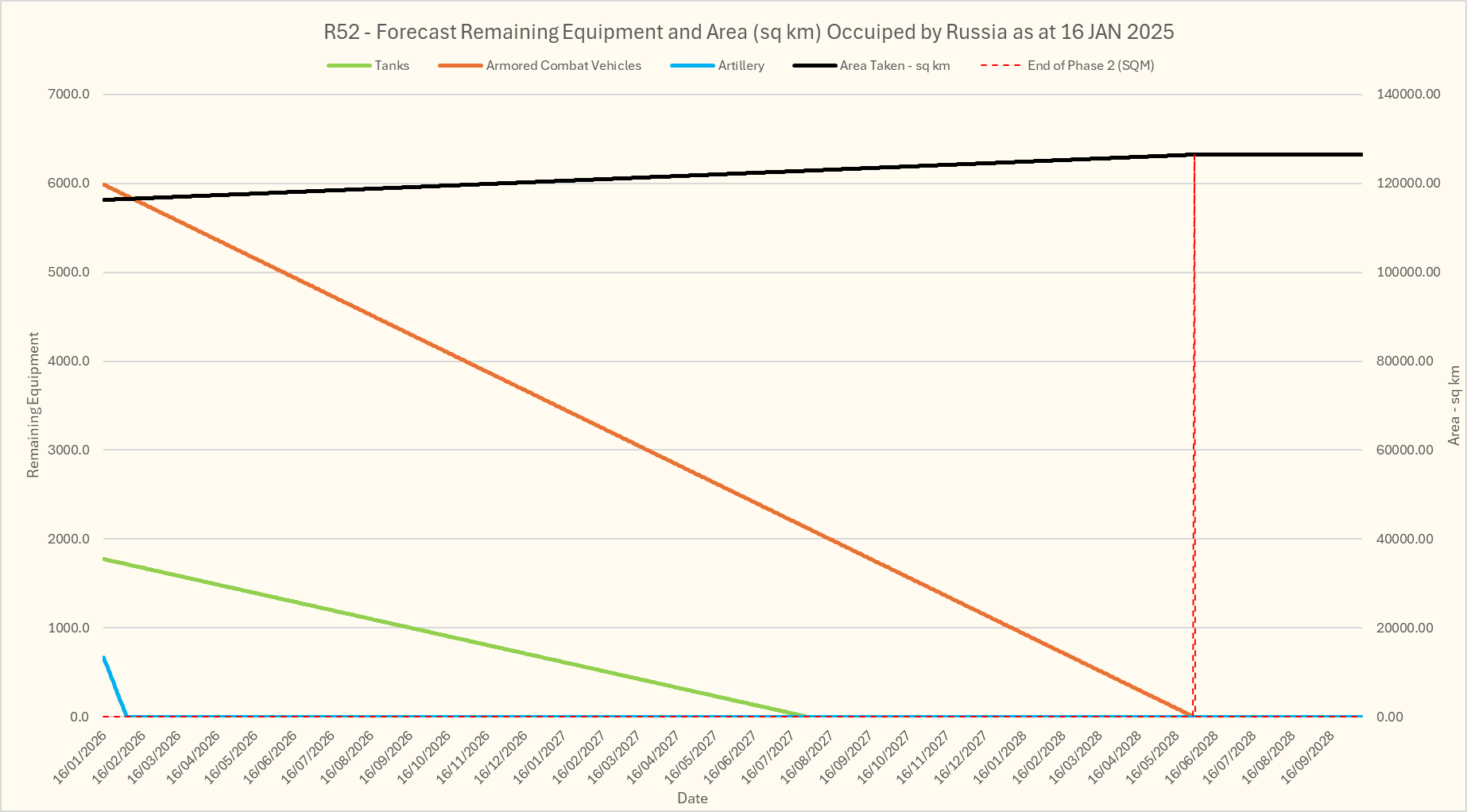Click the 140000.00 right axis label
Viewport: 1467px width, 812px height.
click(1408, 95)
